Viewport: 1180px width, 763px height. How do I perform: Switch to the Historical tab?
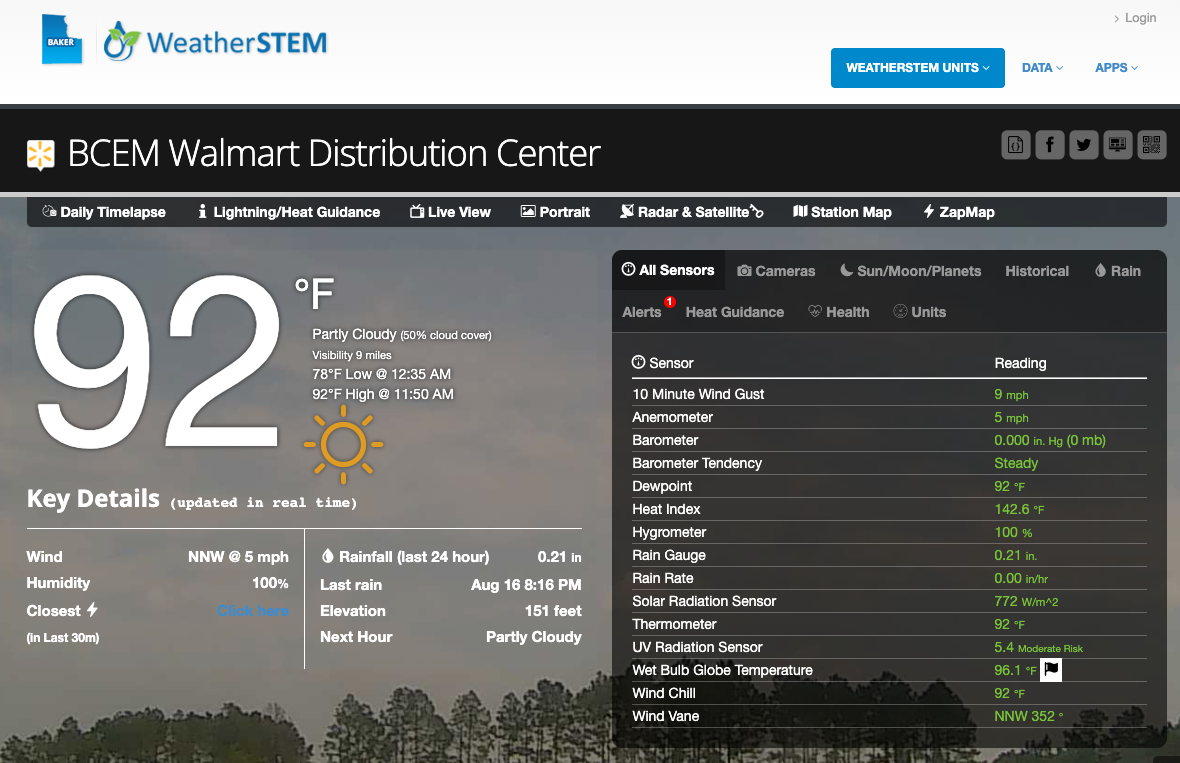[1037, 271]
